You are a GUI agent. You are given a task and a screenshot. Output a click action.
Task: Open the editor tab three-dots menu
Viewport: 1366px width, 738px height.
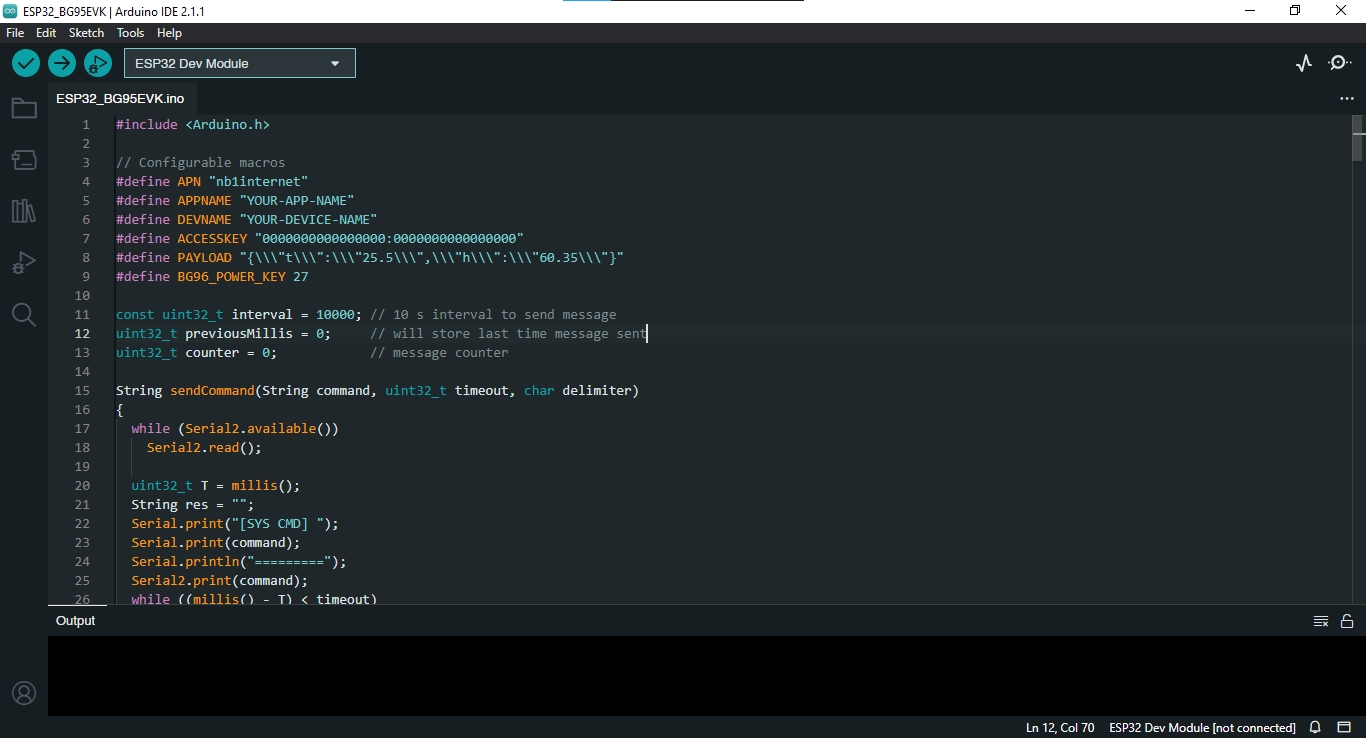(1346, 99)
